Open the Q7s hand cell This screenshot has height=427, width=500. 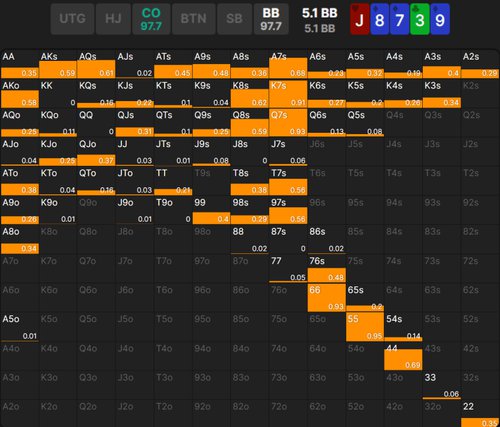pos(288,123)
